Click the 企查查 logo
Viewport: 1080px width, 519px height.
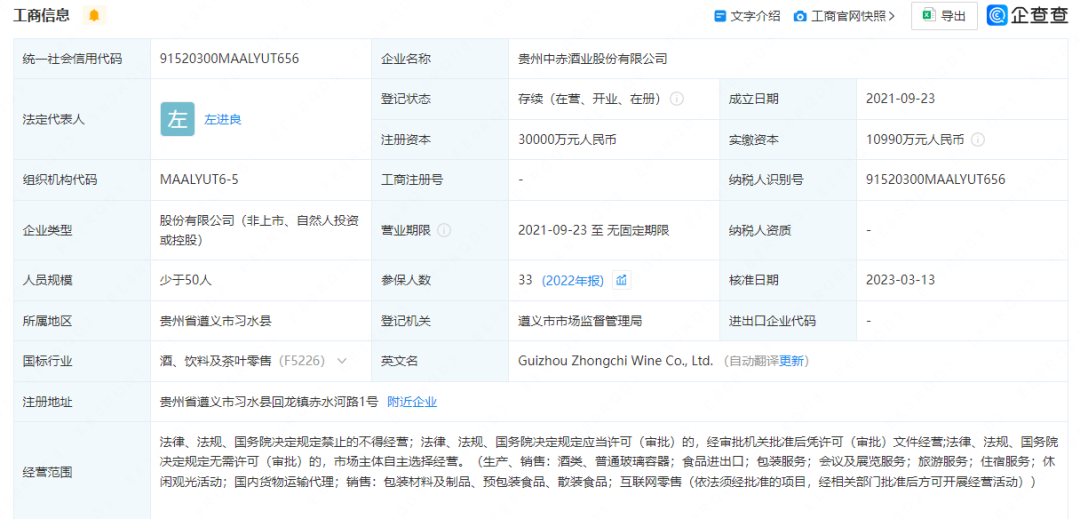point(1027,15)
